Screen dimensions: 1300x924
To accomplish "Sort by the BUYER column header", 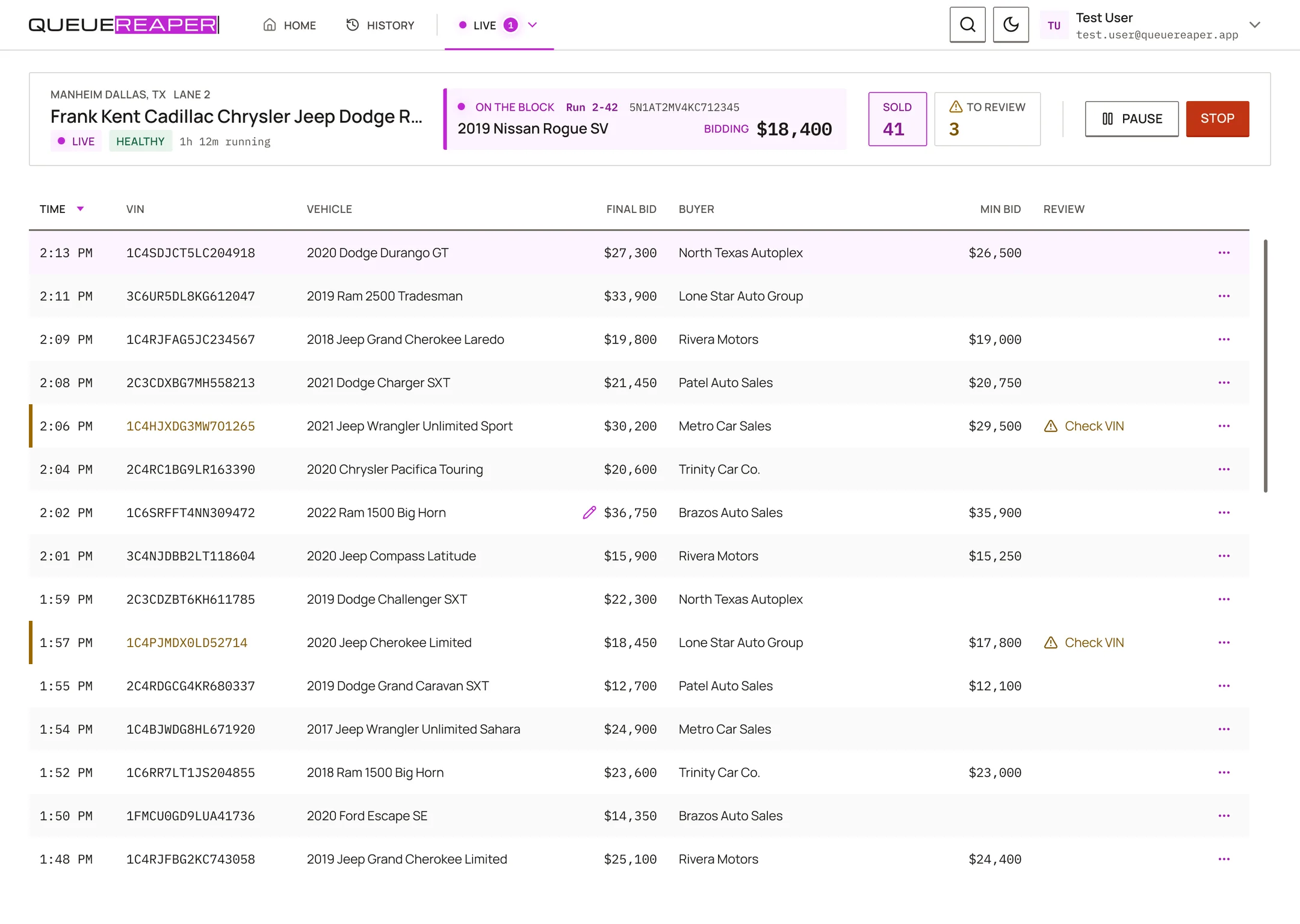I will pyautogui.click(x=696, y=209).
